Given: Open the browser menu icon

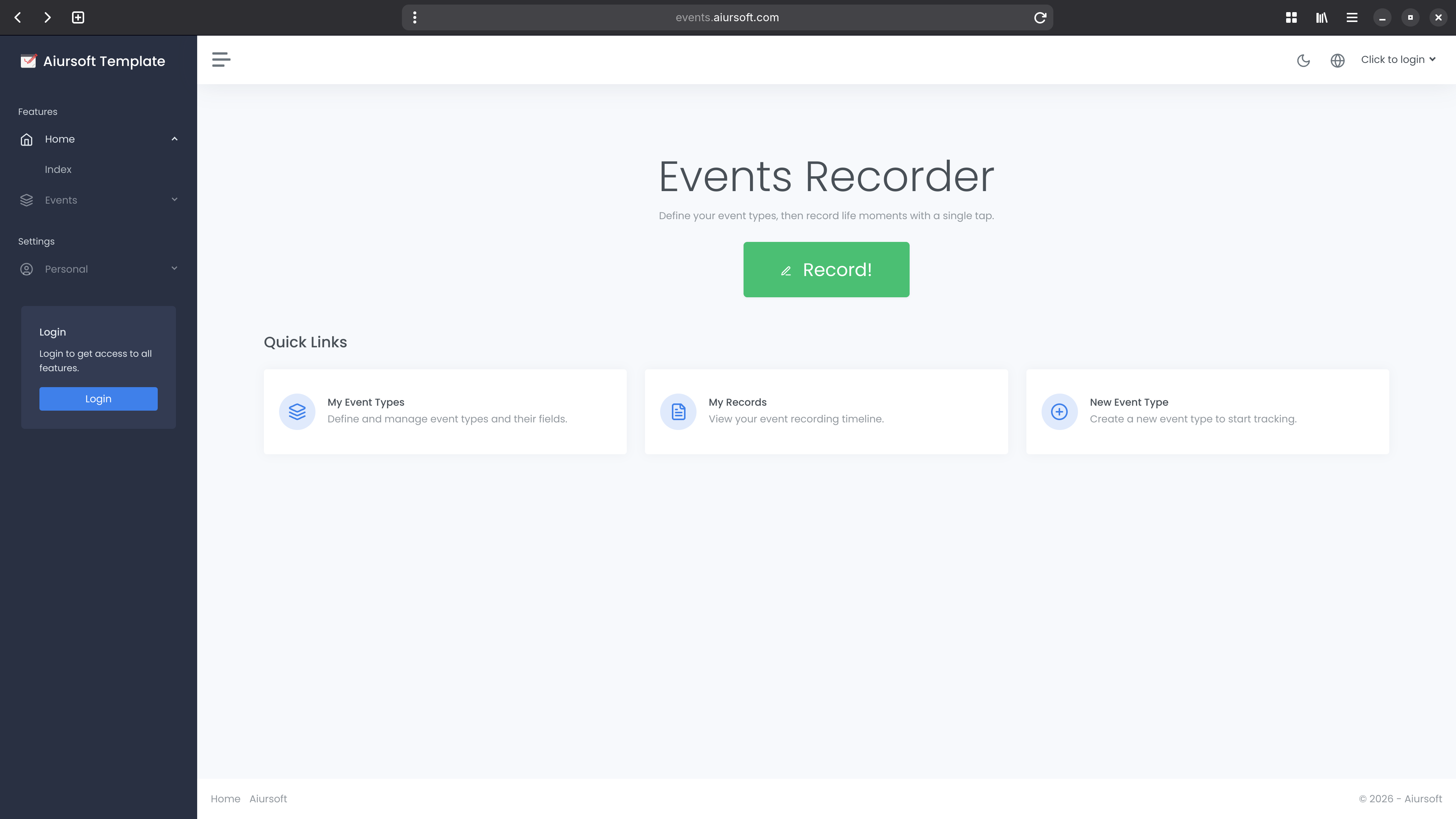Looking at the screenshot, I should (1351, 17).
